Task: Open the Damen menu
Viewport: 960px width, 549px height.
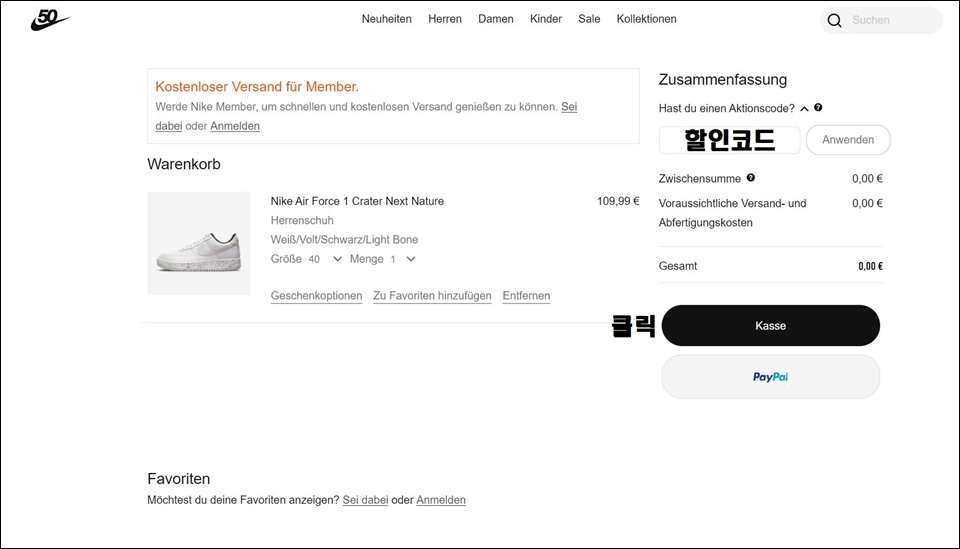Action: pos(495,19)
